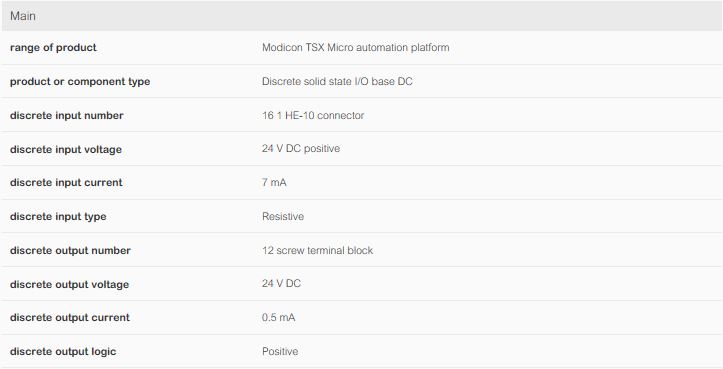723x369 pixels.
Task: Click the 'Modicon TSX Micro automation platform' value
Action: (356, 48)
